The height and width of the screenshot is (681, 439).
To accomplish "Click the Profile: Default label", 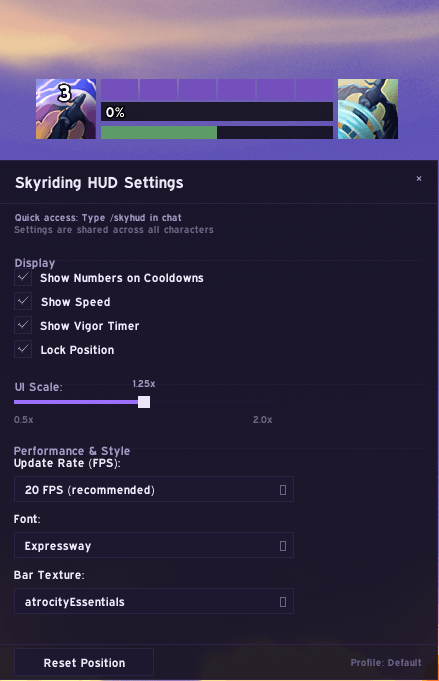I will pos(386,663).
